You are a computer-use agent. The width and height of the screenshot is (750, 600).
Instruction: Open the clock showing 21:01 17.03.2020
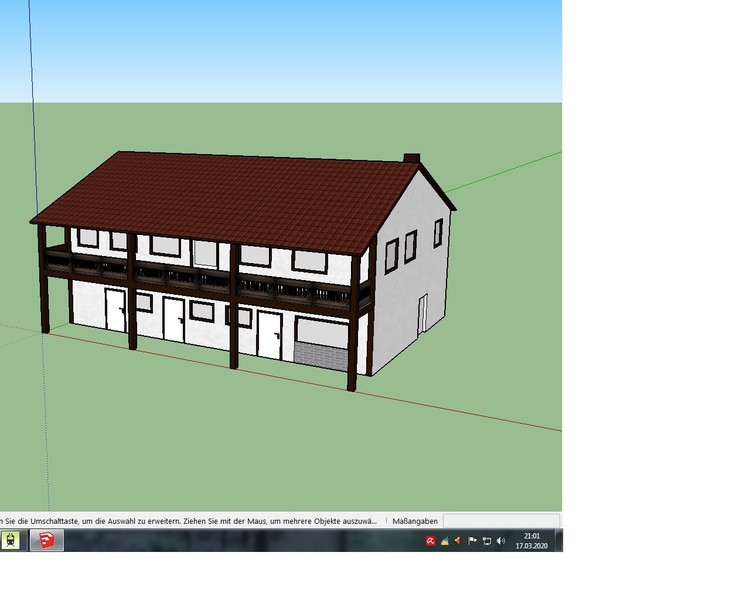click(x=531, y=541)
